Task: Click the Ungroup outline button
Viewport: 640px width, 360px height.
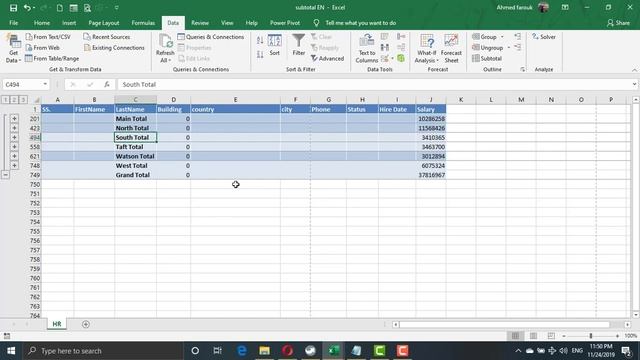Action: (x=487, y=48)
